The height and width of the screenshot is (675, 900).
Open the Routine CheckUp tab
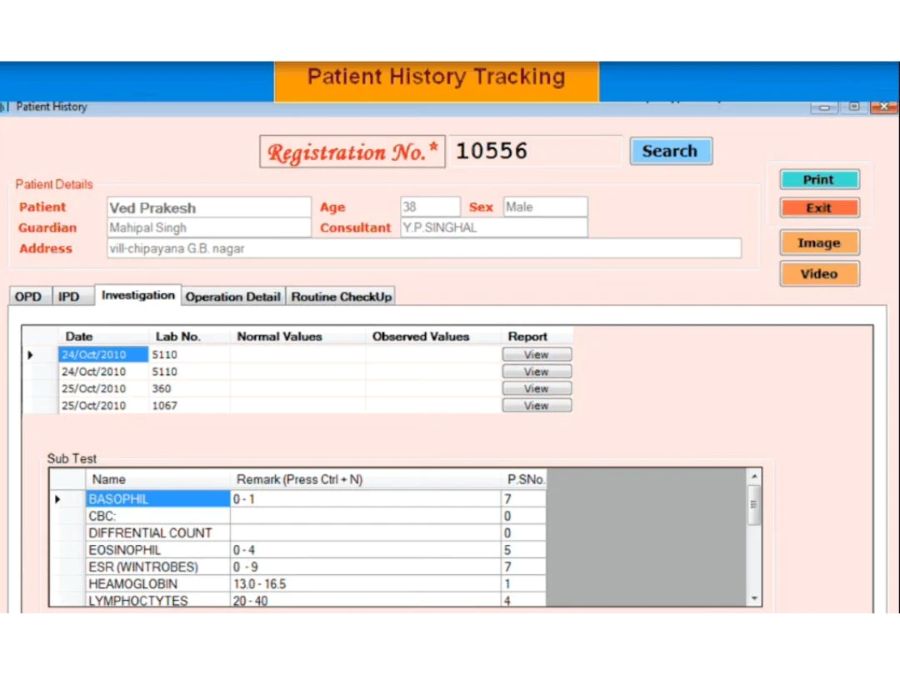click(x=341, y=297)
